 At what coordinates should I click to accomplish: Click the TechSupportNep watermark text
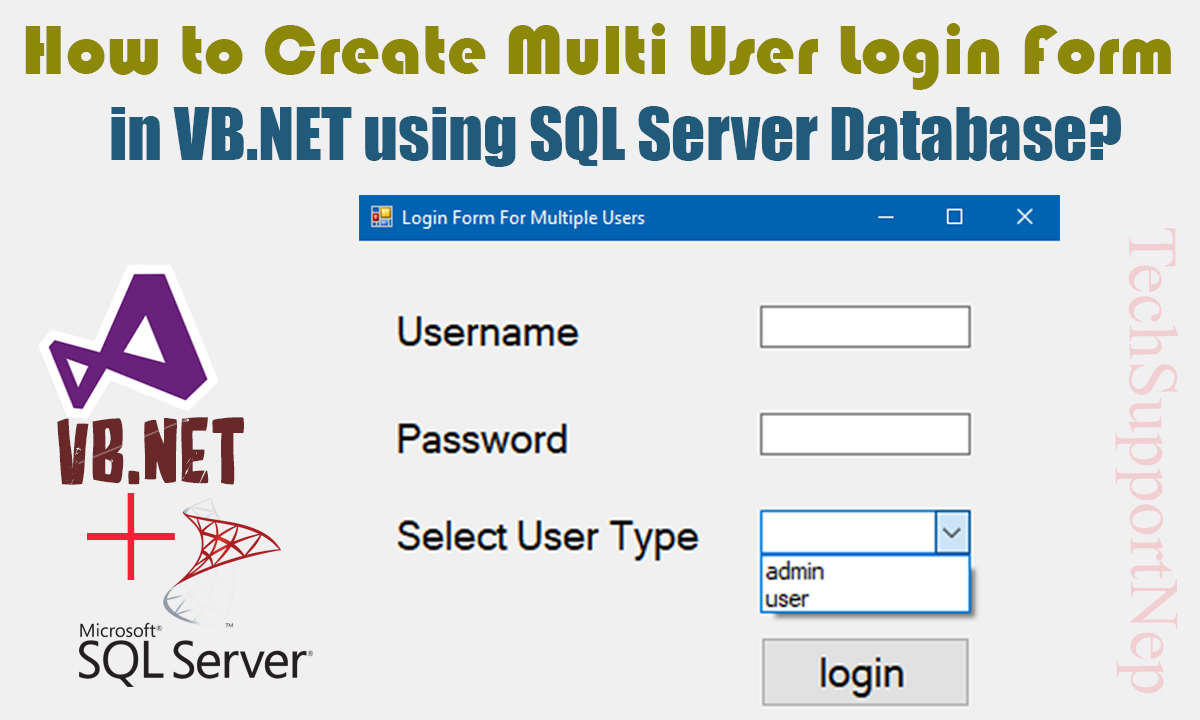1146,460
